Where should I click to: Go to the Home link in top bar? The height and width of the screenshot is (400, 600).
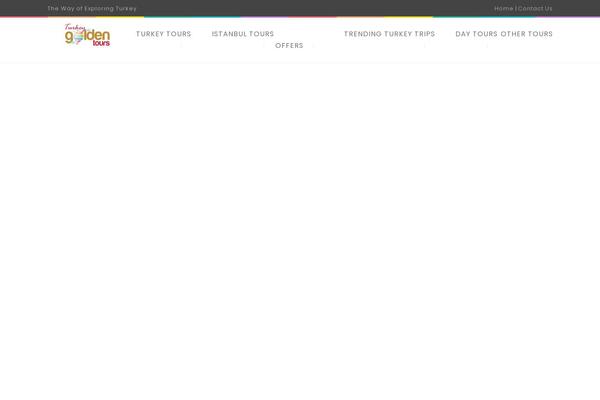coord(504,8)
